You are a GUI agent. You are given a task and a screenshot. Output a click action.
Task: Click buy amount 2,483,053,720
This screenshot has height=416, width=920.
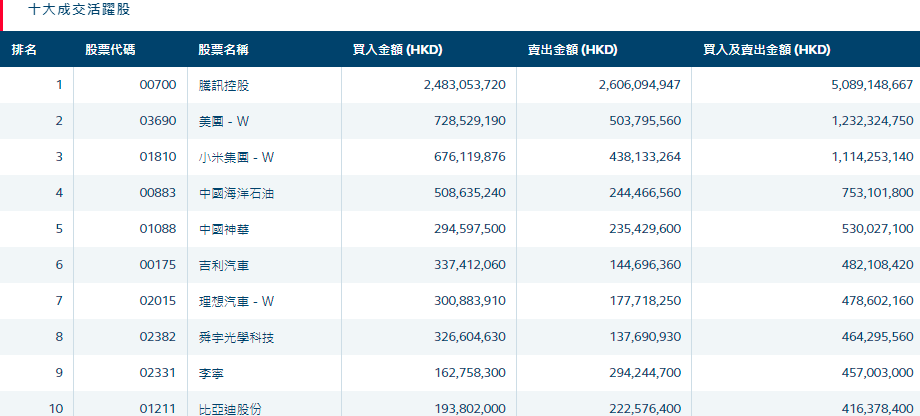[465, 85]
